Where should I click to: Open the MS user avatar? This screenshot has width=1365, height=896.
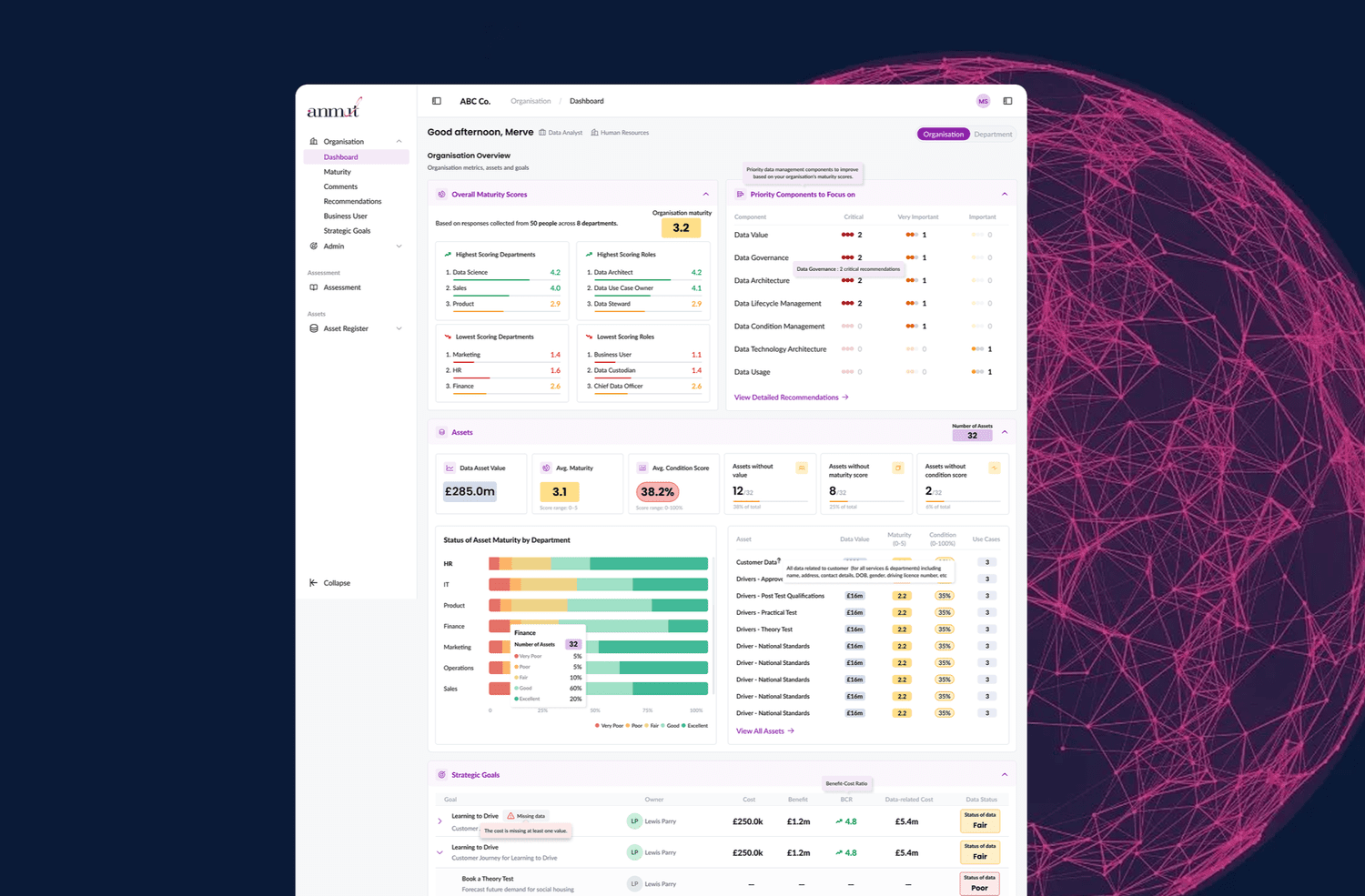point(983,101)
